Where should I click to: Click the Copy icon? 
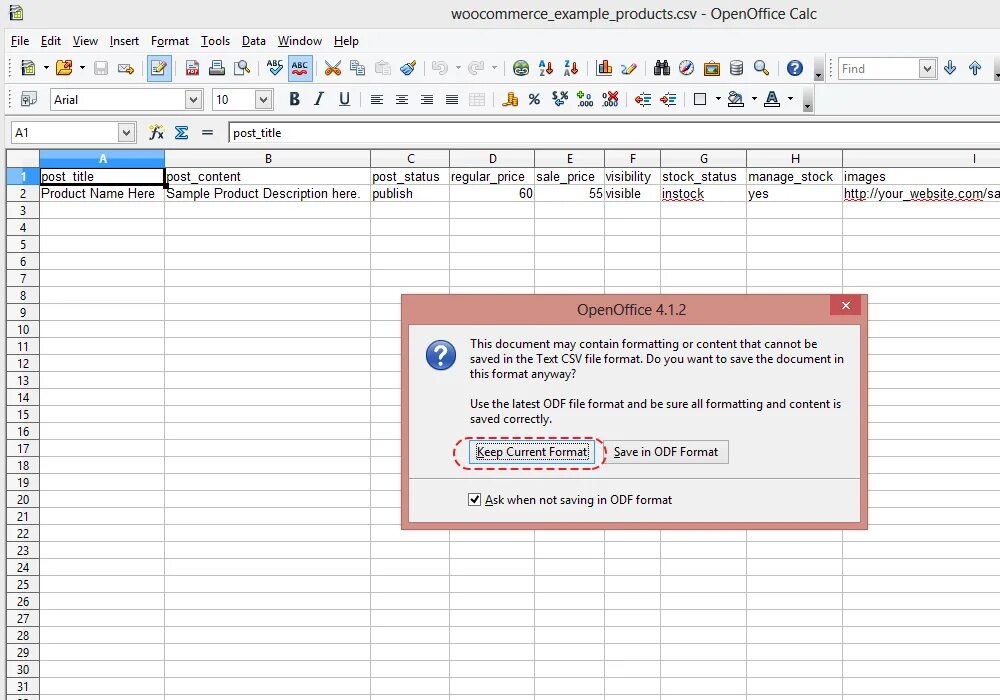point(358,68)
